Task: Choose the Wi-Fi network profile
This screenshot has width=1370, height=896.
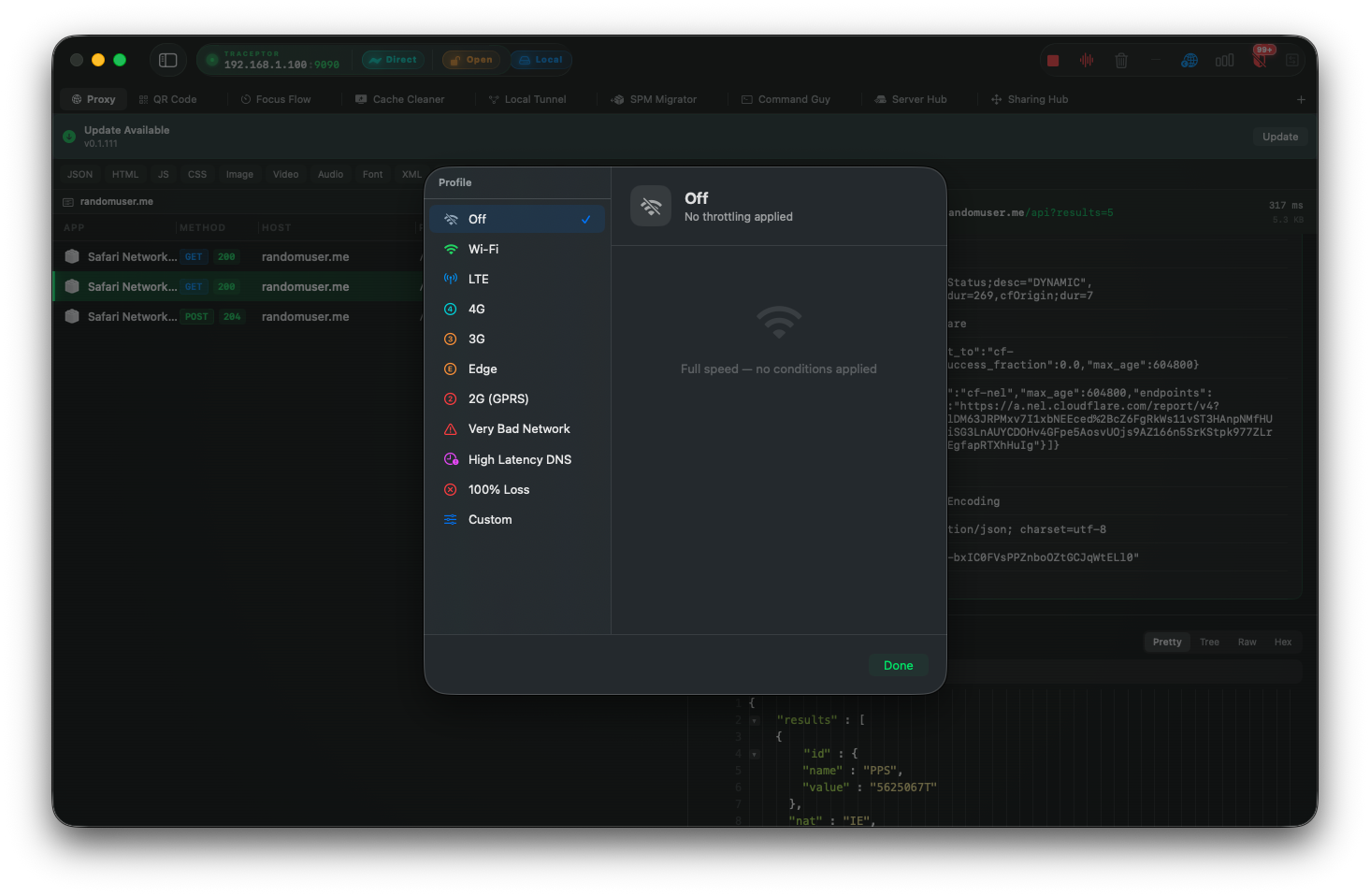Action: pyautogui.click(x=517, y=249)
